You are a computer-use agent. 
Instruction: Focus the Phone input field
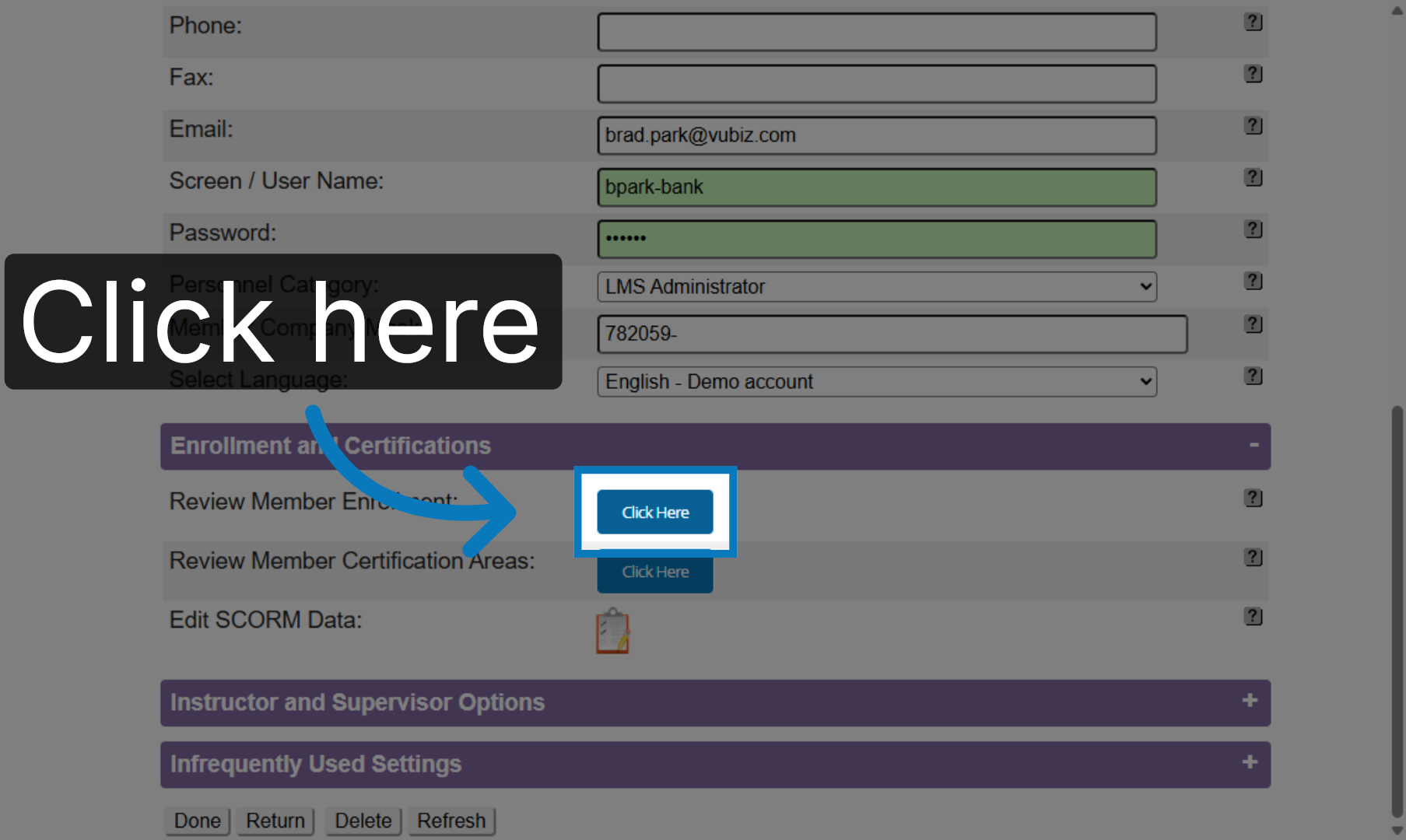(x=877, y=32)
